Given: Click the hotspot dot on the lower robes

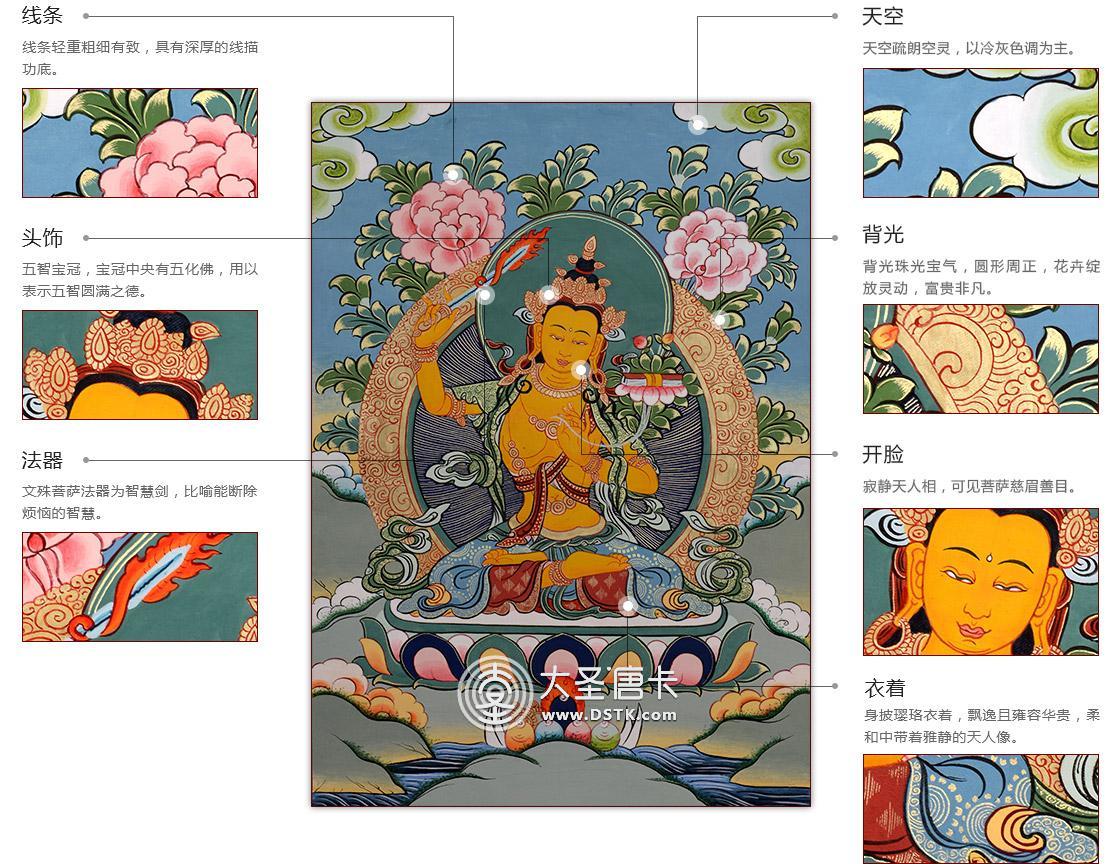Looking at the screenshot, I should (x=627, y=606).
